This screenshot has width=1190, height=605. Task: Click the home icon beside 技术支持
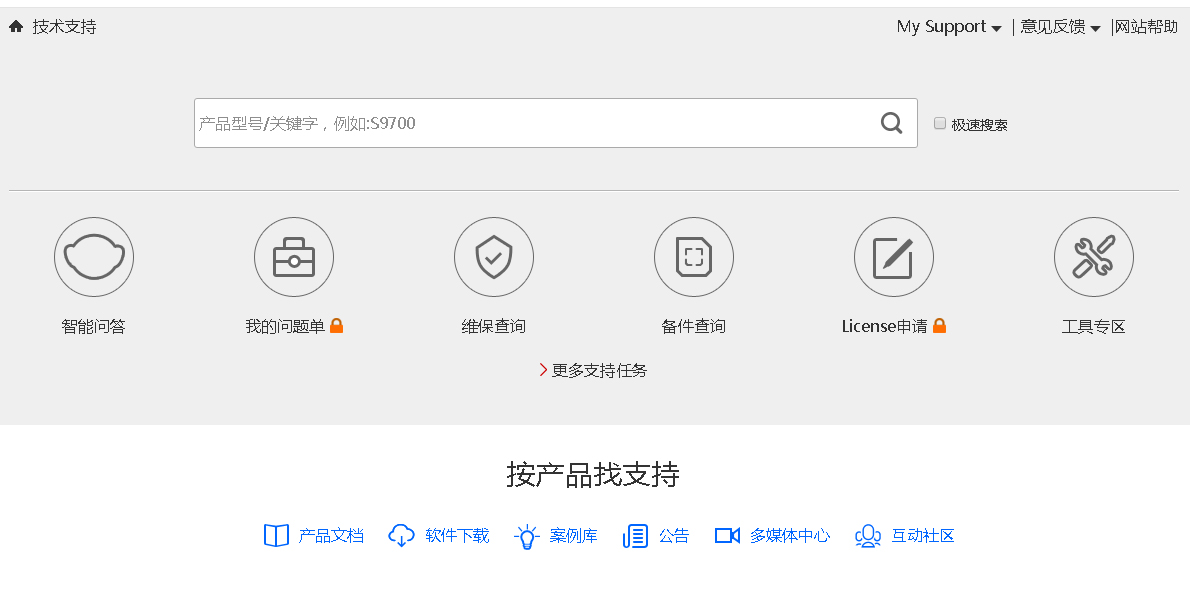pyautogui.click(x=16, y=27)
